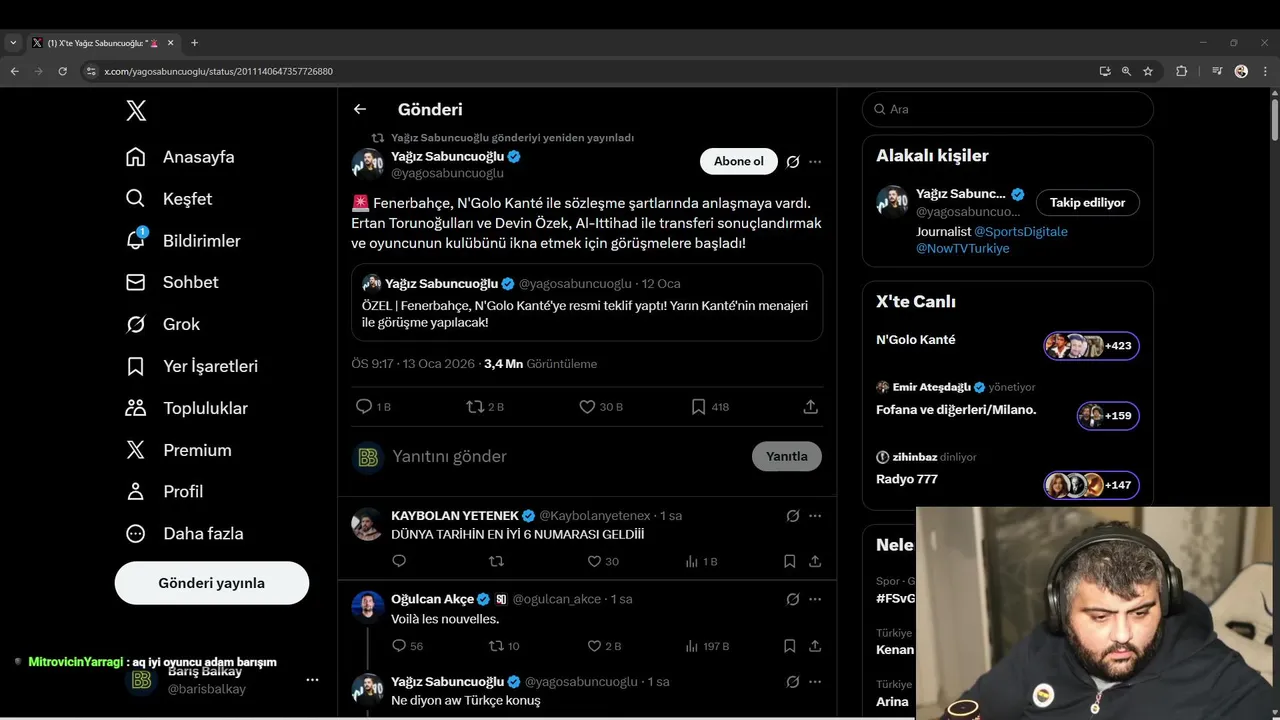Viewport: 1280px width, 720px height.
Task: Open the browser extensions puzzle icon
Action: click(1182, 72)
